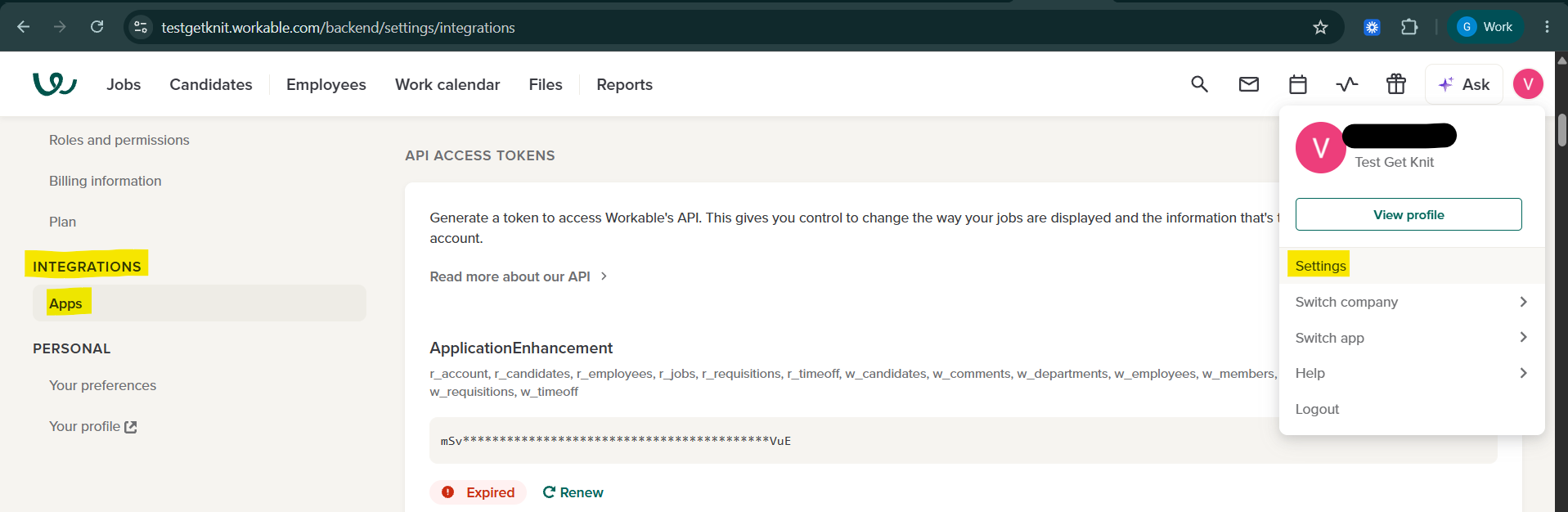1568x512 pixels.
Task: Open the blue snowflake browser extension
Action: pyautogui.click(x=1372, y=27)
